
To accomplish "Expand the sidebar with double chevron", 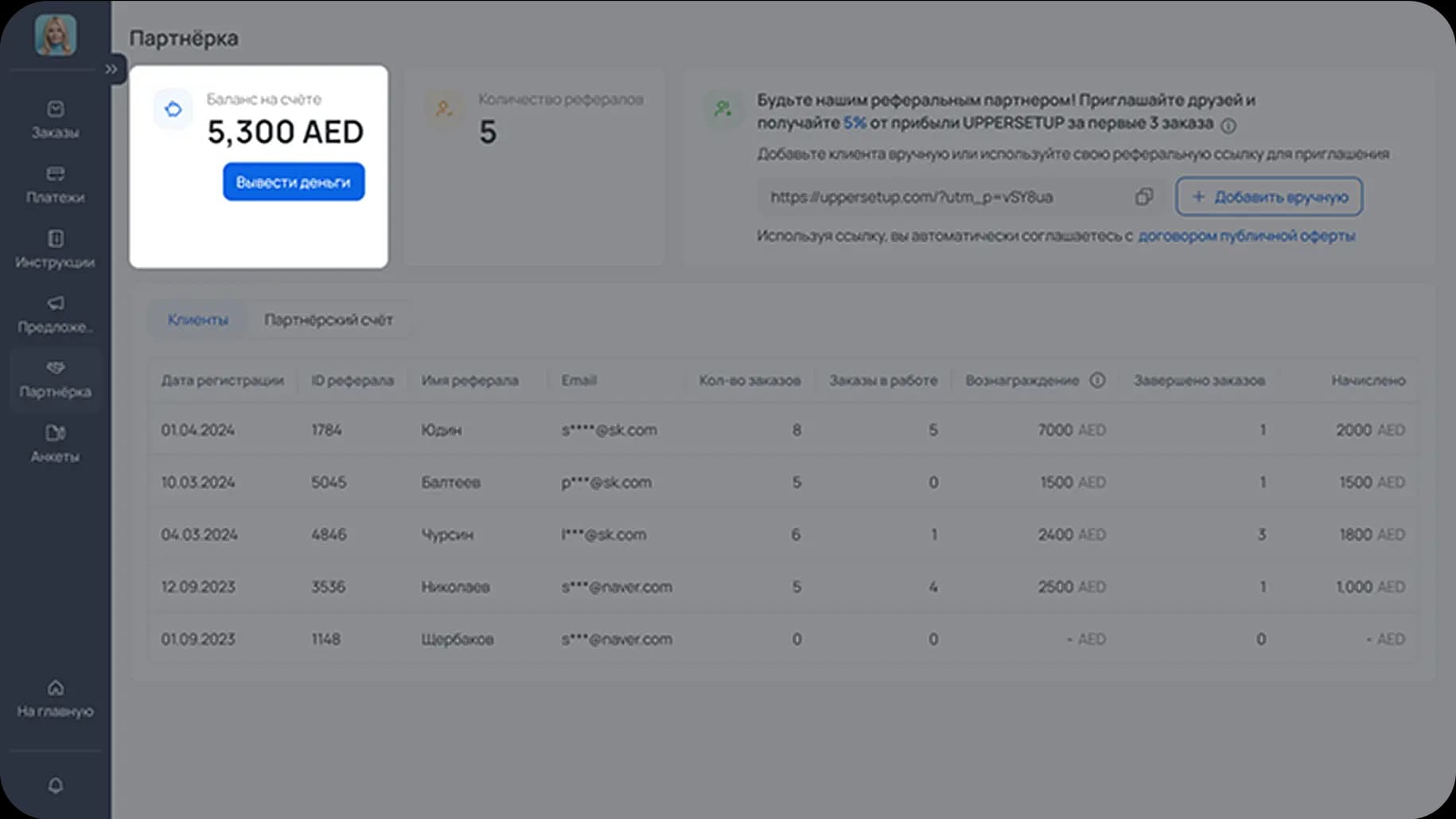I will click(111, 69).
